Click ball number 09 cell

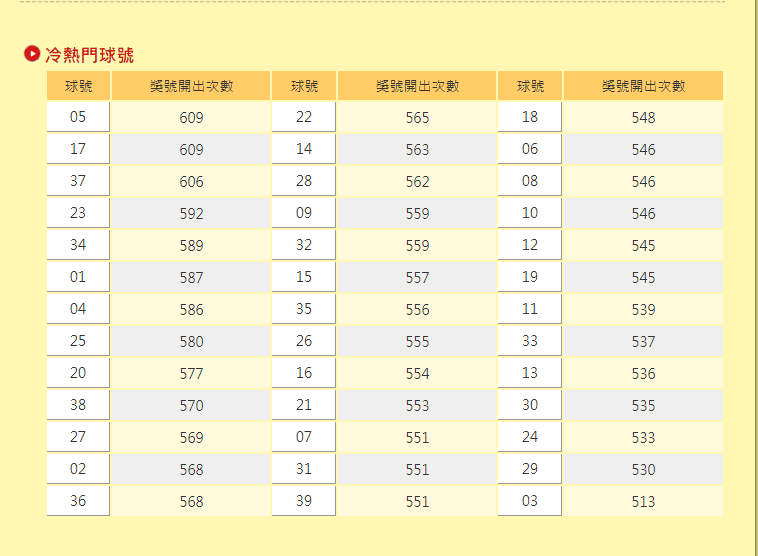pos(304,212)
